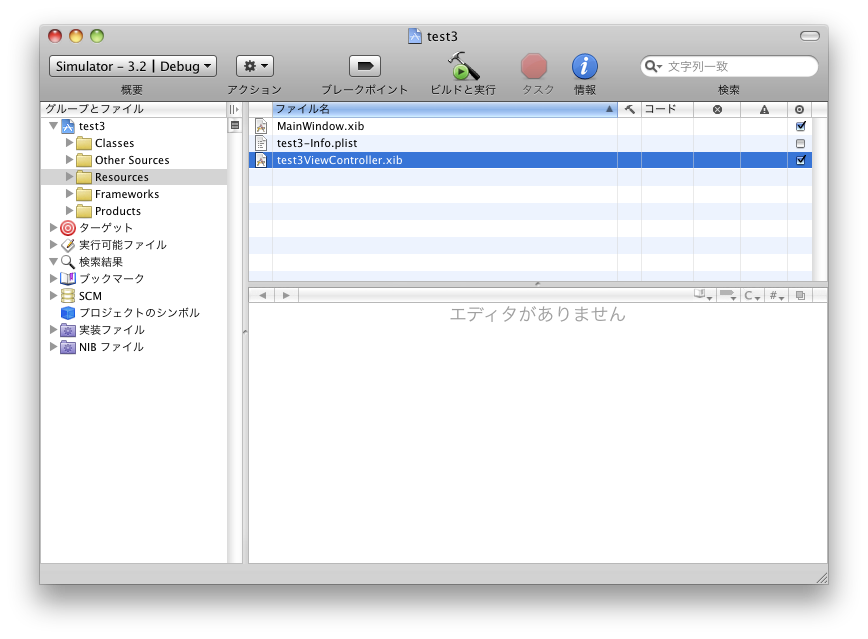Click the コード column header
Screen dimensions: 868x639
point(667,109)
